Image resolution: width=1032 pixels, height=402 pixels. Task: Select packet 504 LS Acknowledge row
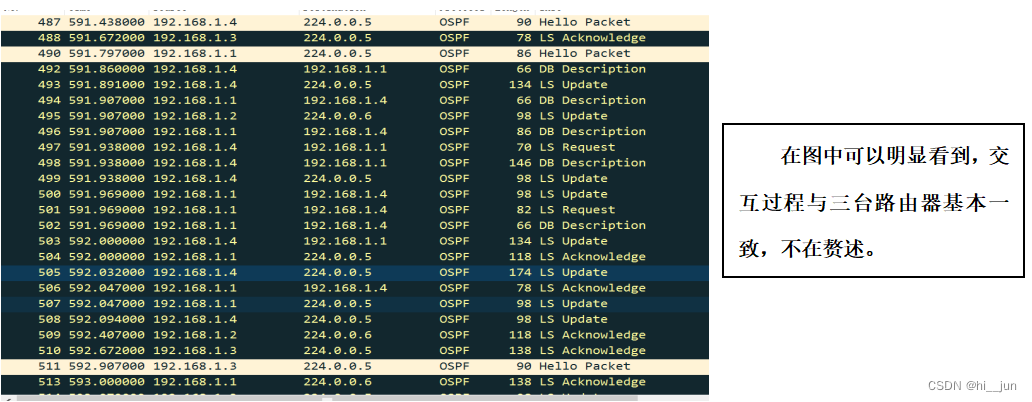[x=355, y=257]
